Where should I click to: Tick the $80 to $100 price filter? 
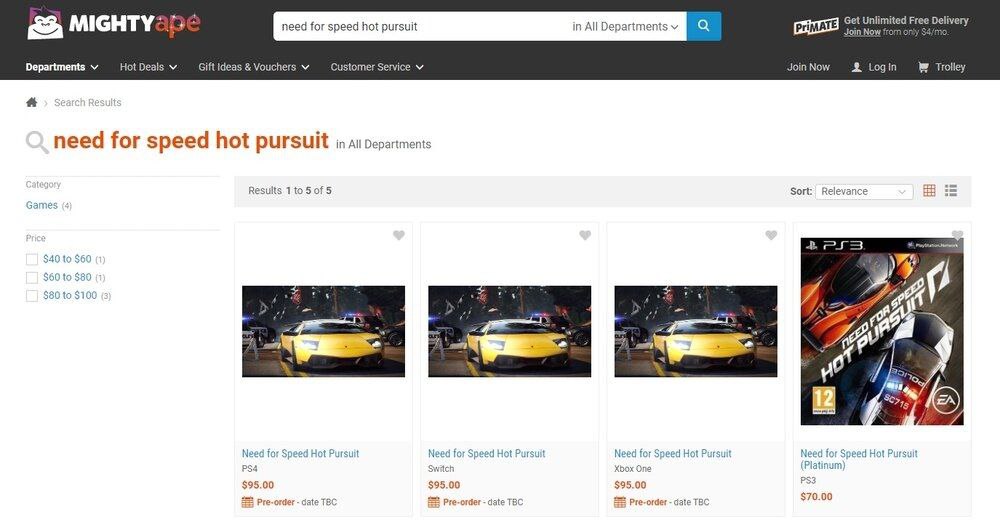click(x=32, y=295)
